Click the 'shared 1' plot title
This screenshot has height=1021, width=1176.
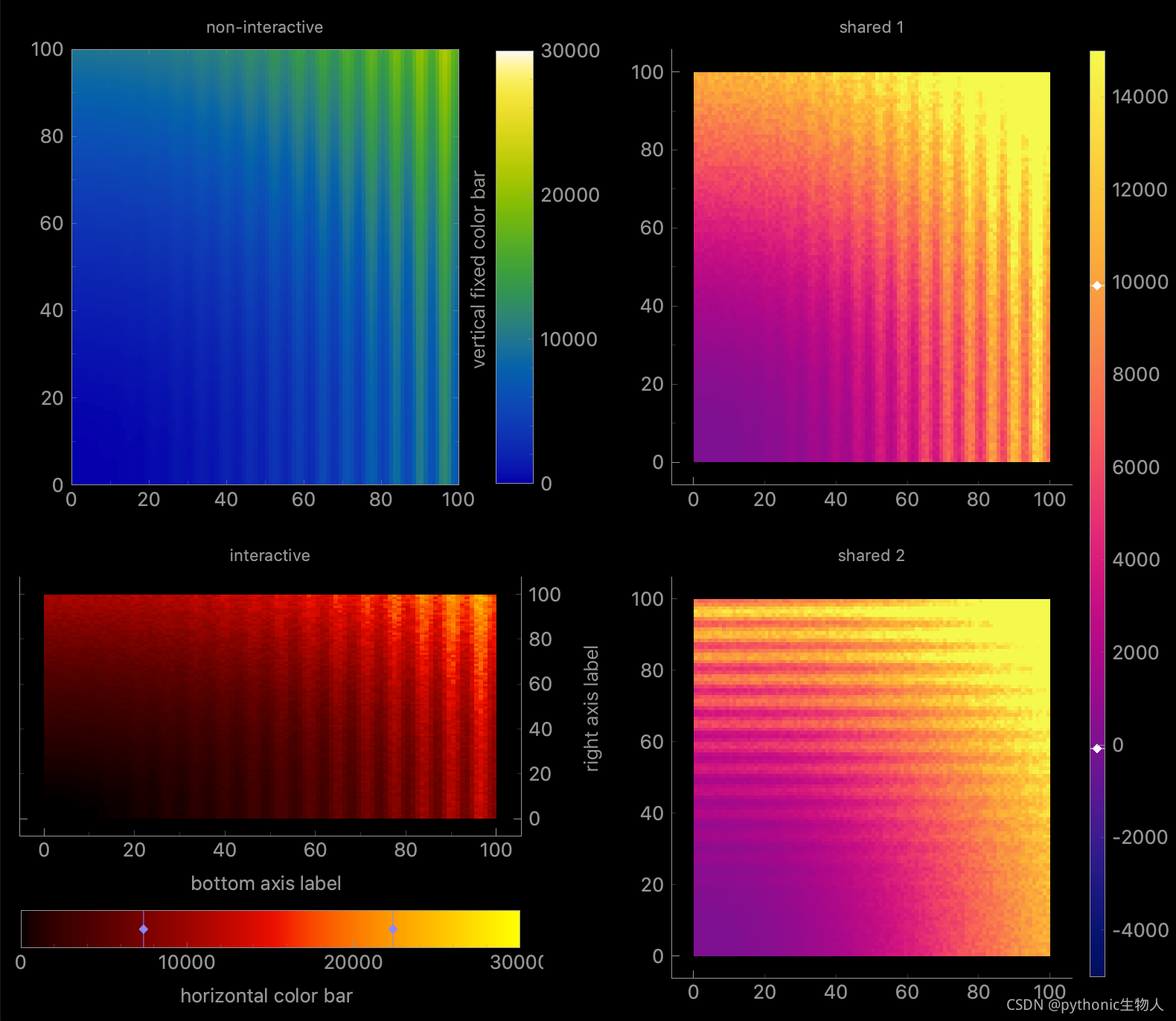[x=872, y=28]
